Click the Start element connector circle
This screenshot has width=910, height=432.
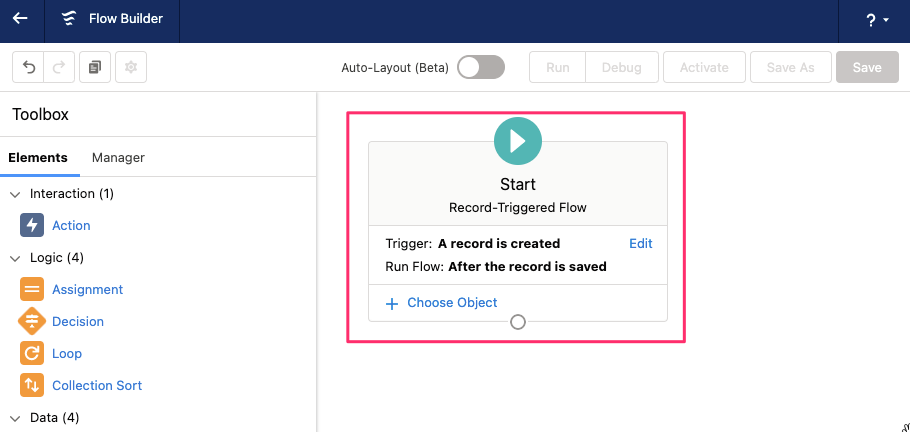(x=518, y=322)
